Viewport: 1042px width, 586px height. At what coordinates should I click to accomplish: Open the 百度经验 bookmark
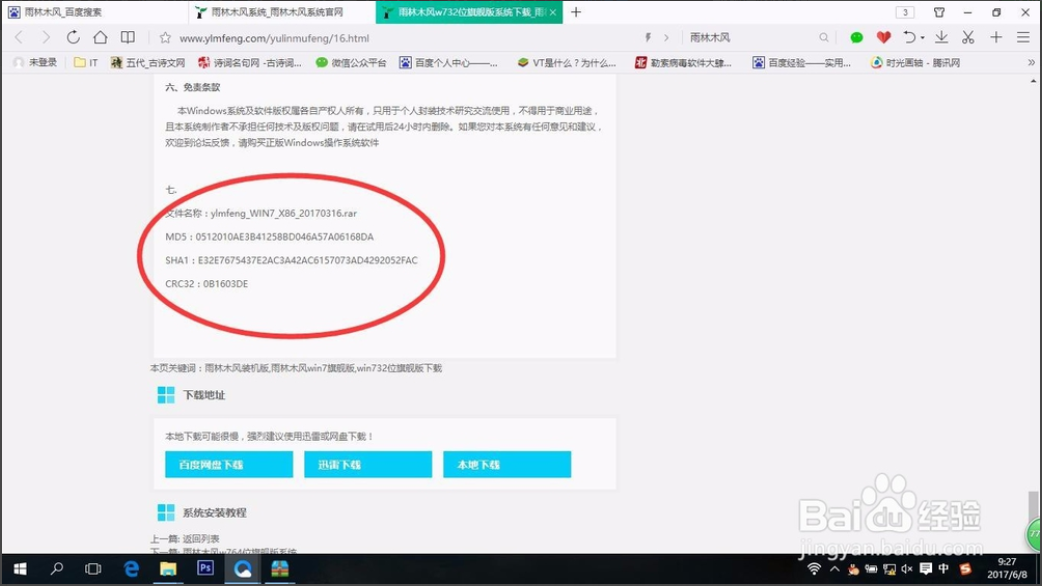pos(802,62)
